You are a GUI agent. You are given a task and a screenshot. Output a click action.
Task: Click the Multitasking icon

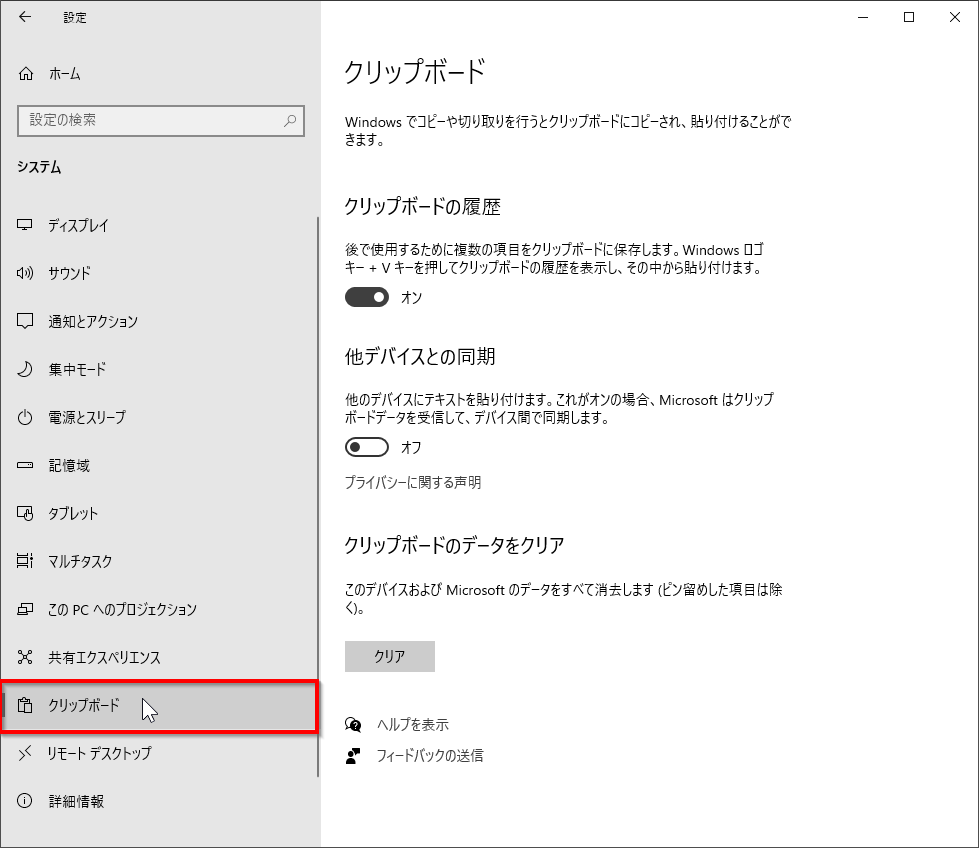[x=25, y=561]
